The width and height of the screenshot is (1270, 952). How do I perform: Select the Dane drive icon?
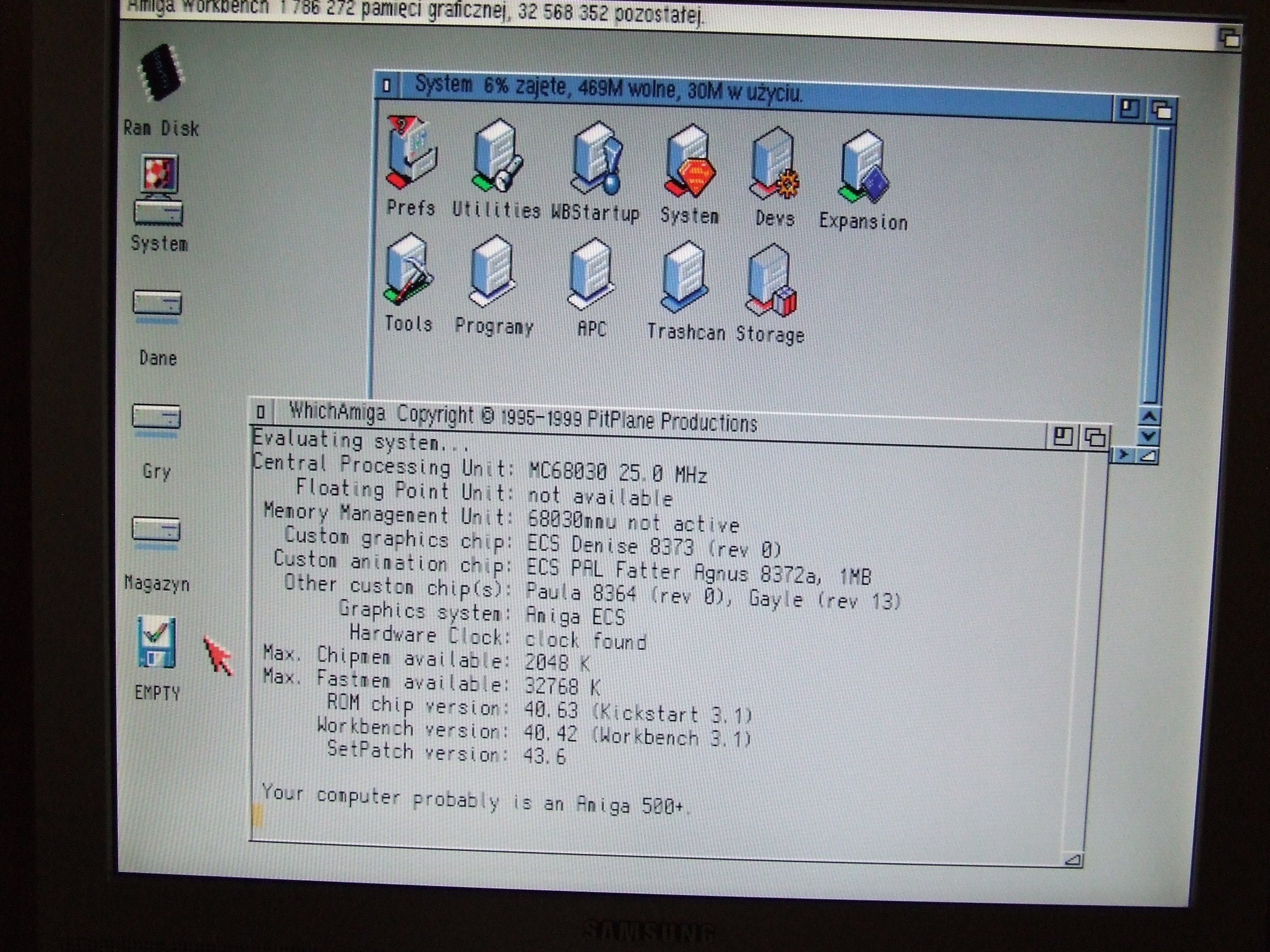[x=157, y=306]
